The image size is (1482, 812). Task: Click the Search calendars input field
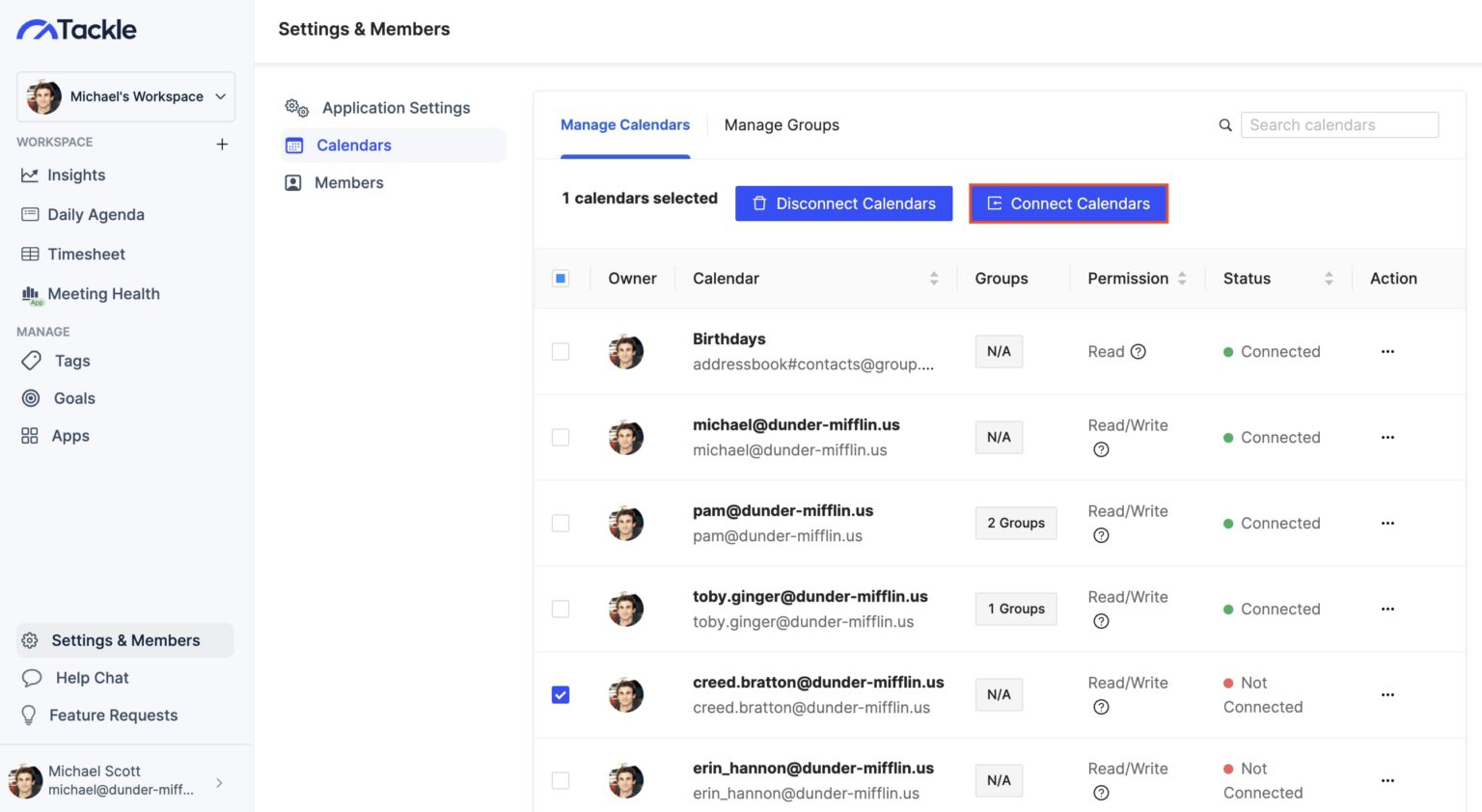[1339, 124]
